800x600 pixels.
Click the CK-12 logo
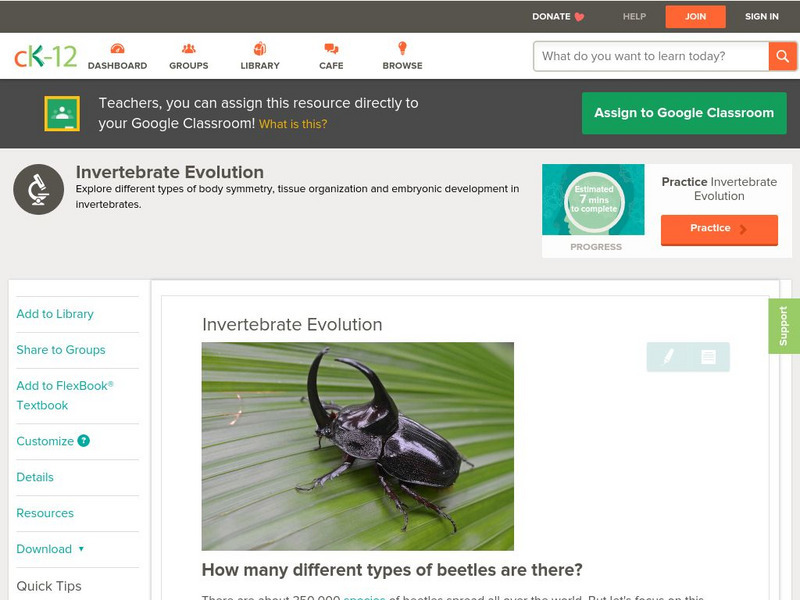pos(45,56)
